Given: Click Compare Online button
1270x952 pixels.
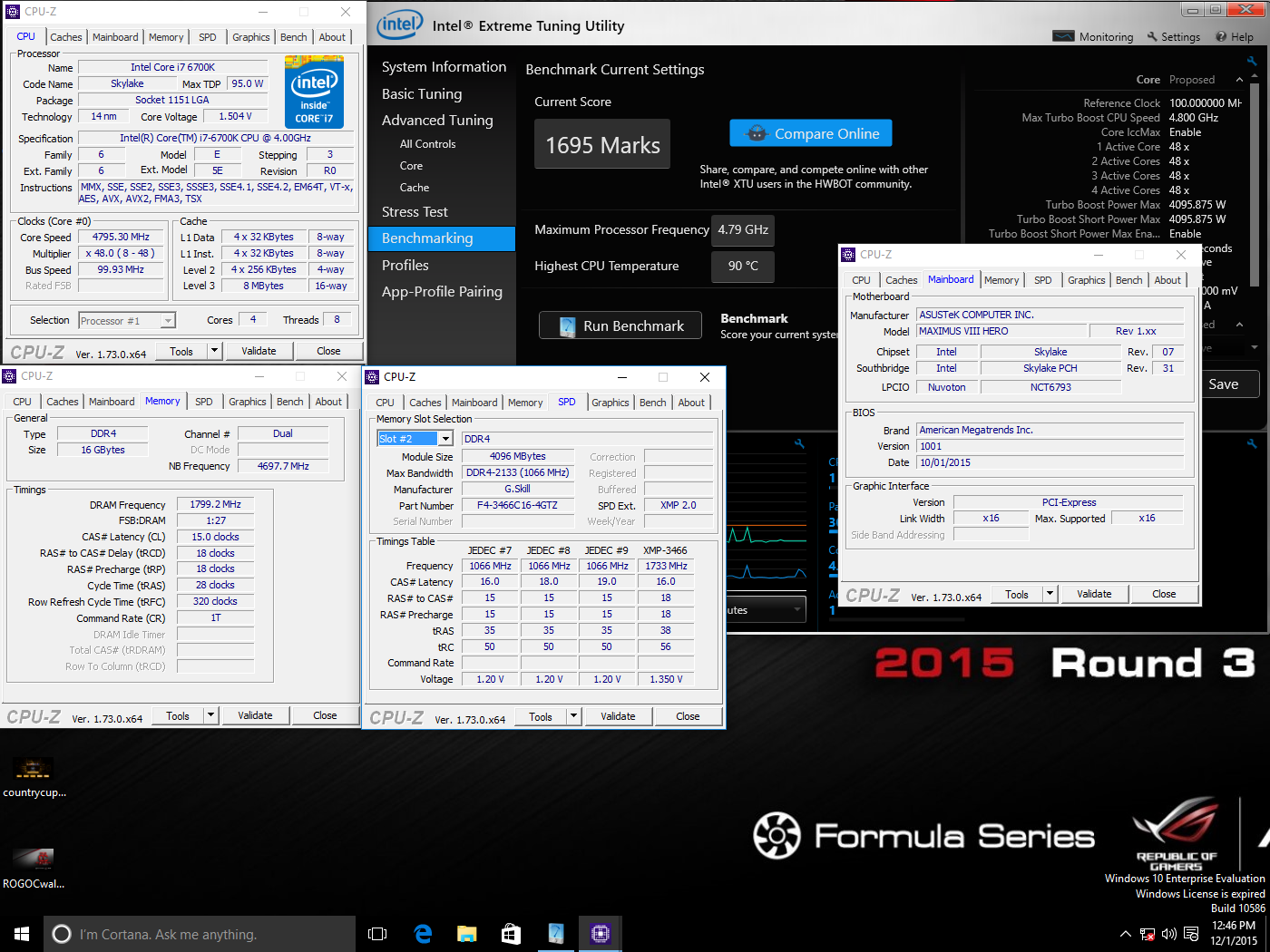Looking at the screenshot, I should click(x=811, y=133).
